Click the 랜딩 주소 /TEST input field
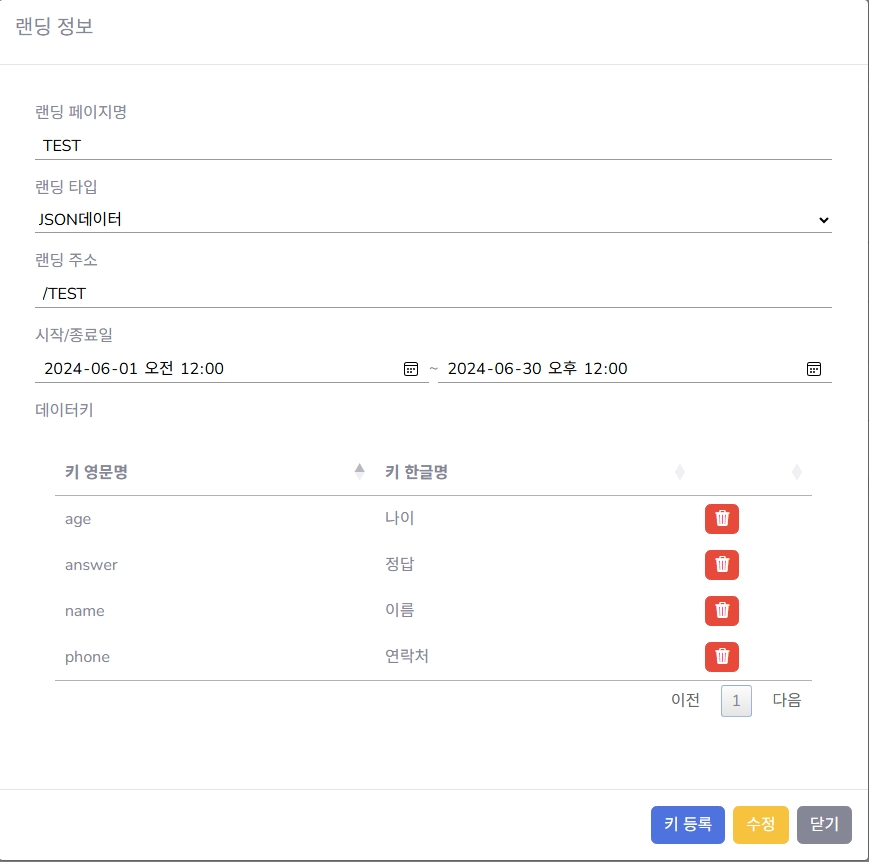This screenshot has width=869, height=862. coord(433,294)
